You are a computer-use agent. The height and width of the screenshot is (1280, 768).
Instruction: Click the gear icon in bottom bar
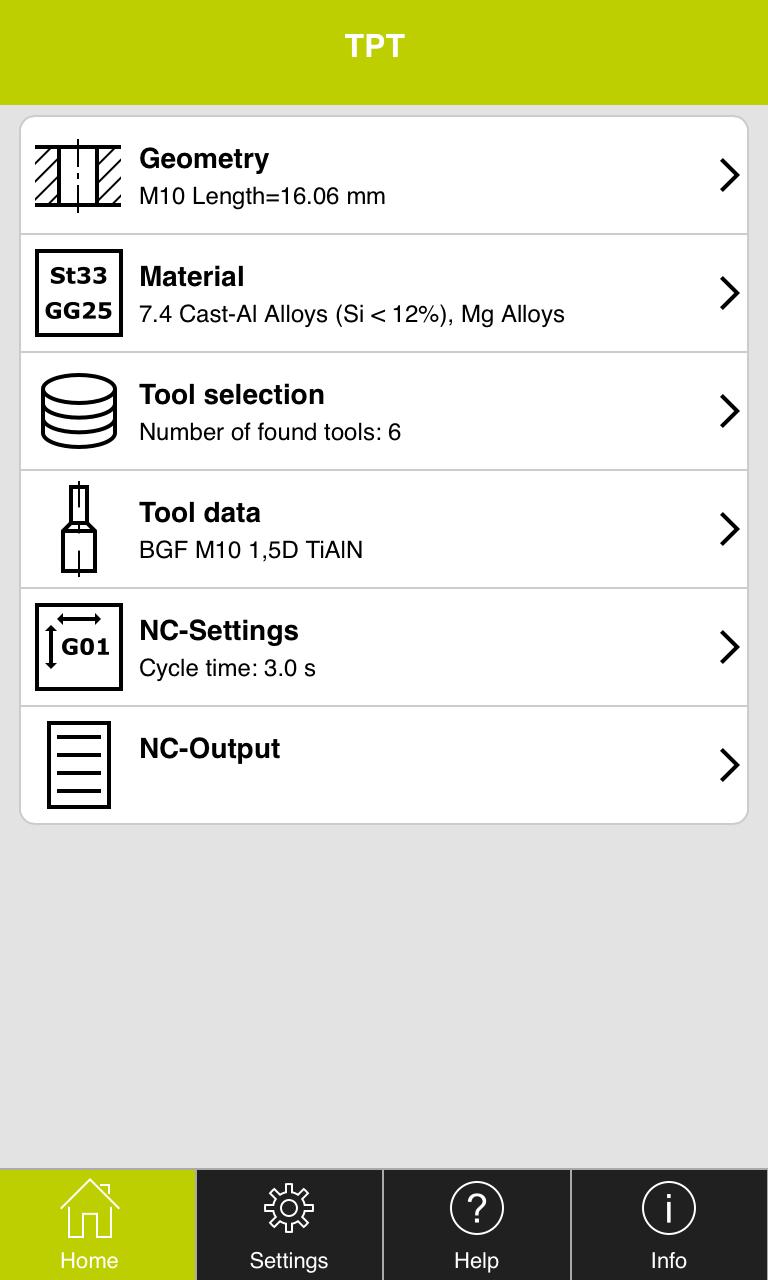[289, 1208]
